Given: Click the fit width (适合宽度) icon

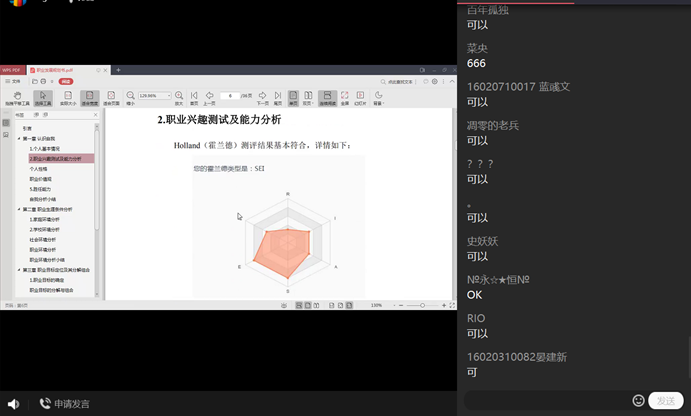Looking at the screenshot, I should pos(90,97).
